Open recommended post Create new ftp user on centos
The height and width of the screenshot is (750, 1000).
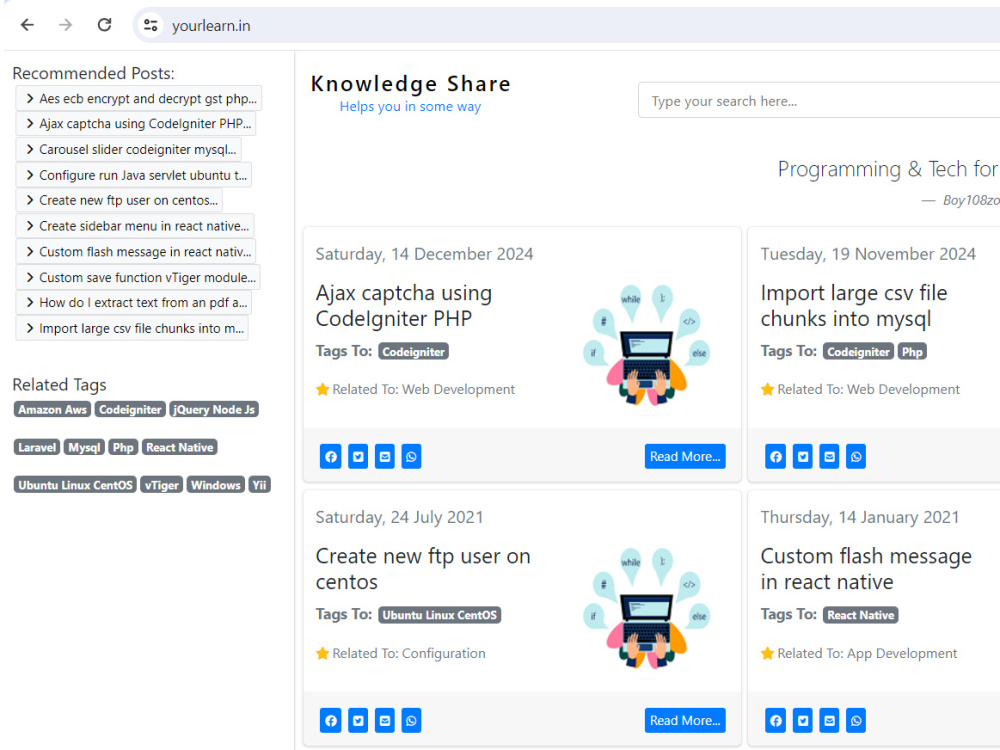coord(119,200)
